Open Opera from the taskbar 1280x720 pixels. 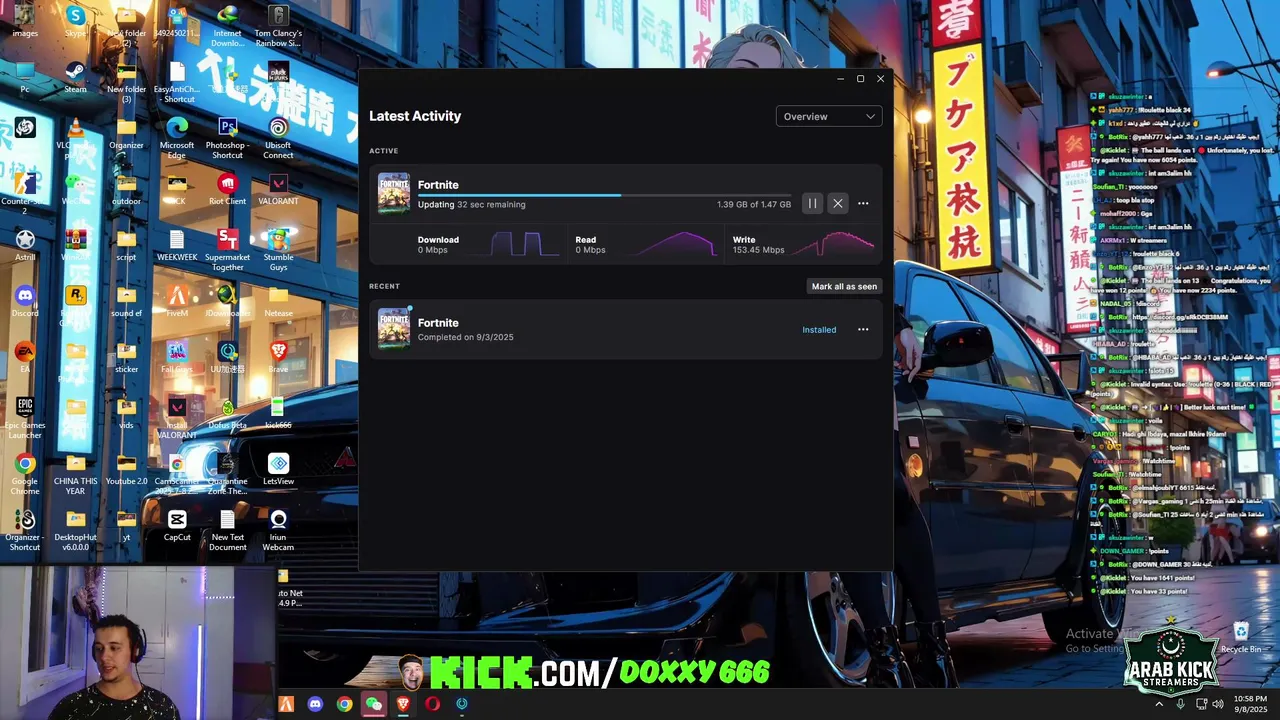coord(432,704)
